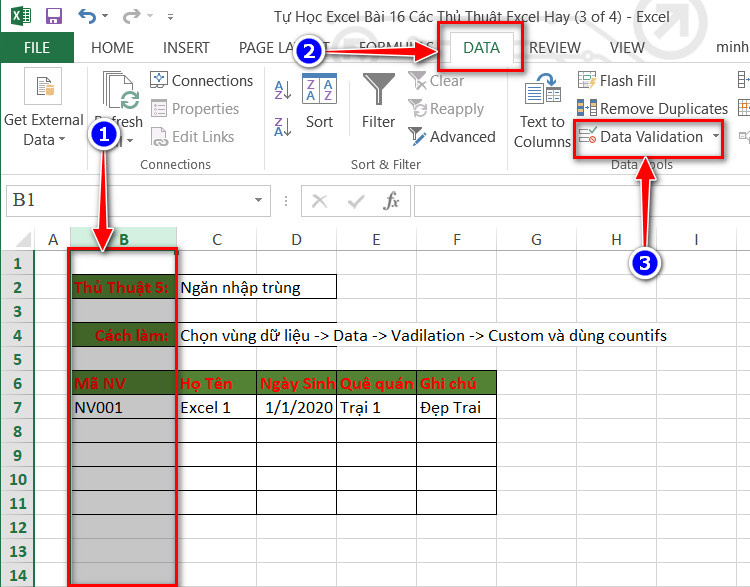
Task: Undo the last action
Action: pyautogui.click(x=87, y=16)
